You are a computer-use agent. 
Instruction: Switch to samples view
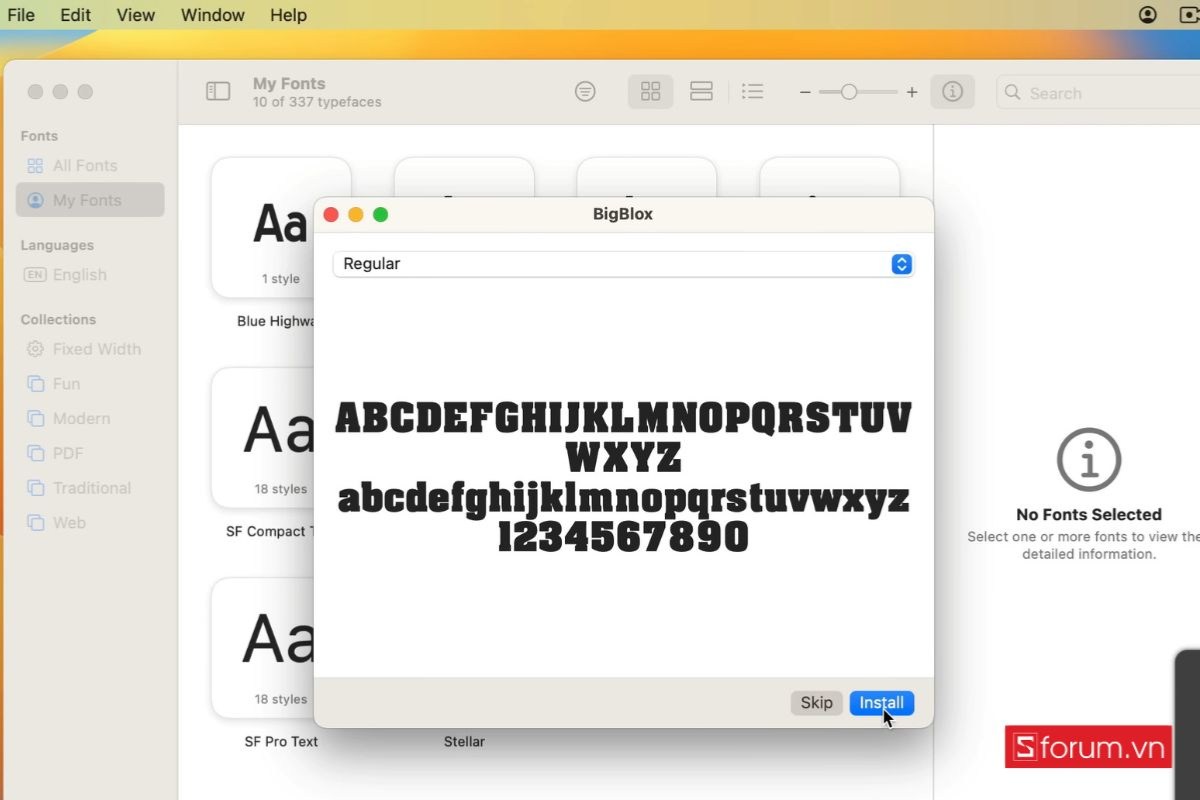pos(701,92)
